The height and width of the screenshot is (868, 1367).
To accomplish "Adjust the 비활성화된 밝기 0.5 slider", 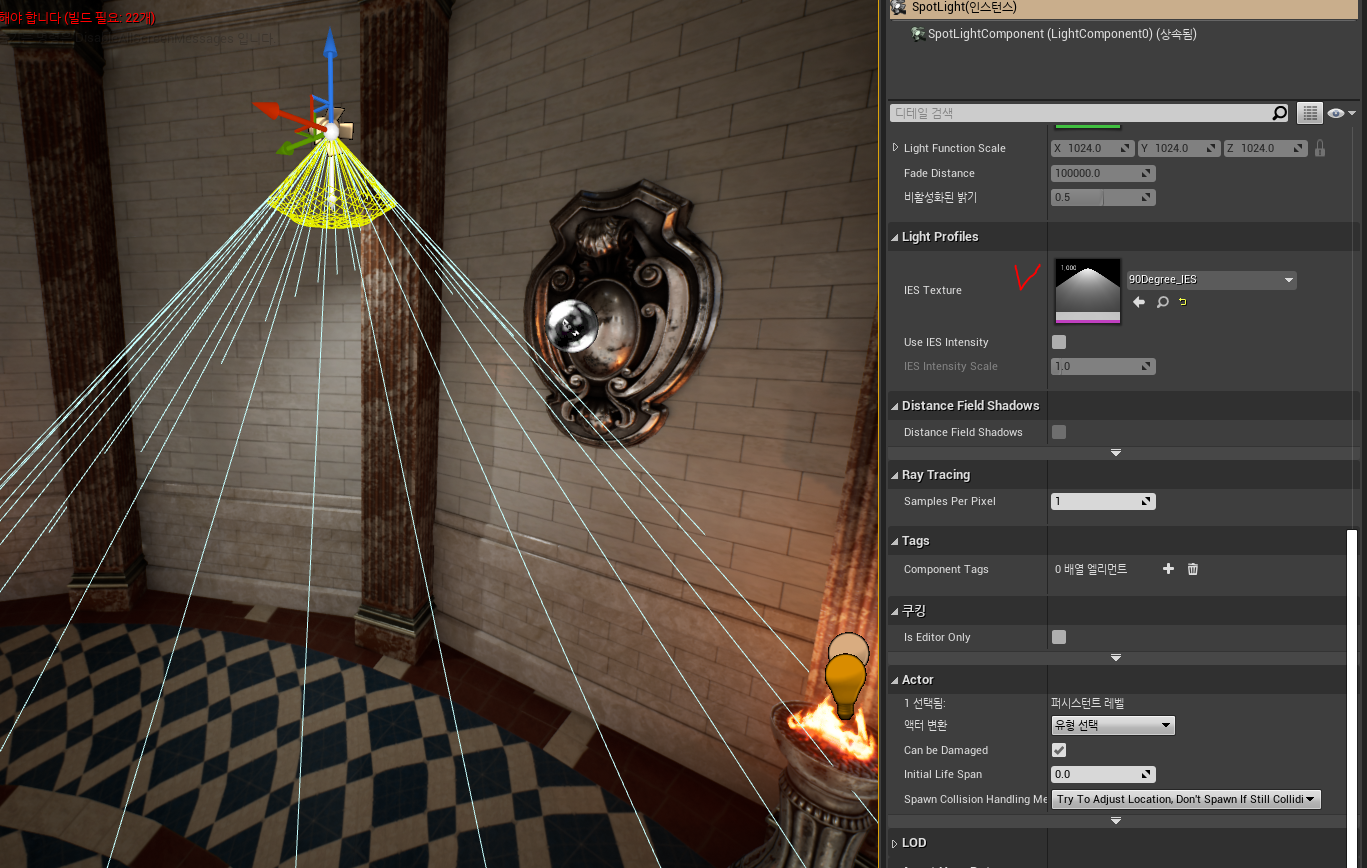I will (1103, 197).
